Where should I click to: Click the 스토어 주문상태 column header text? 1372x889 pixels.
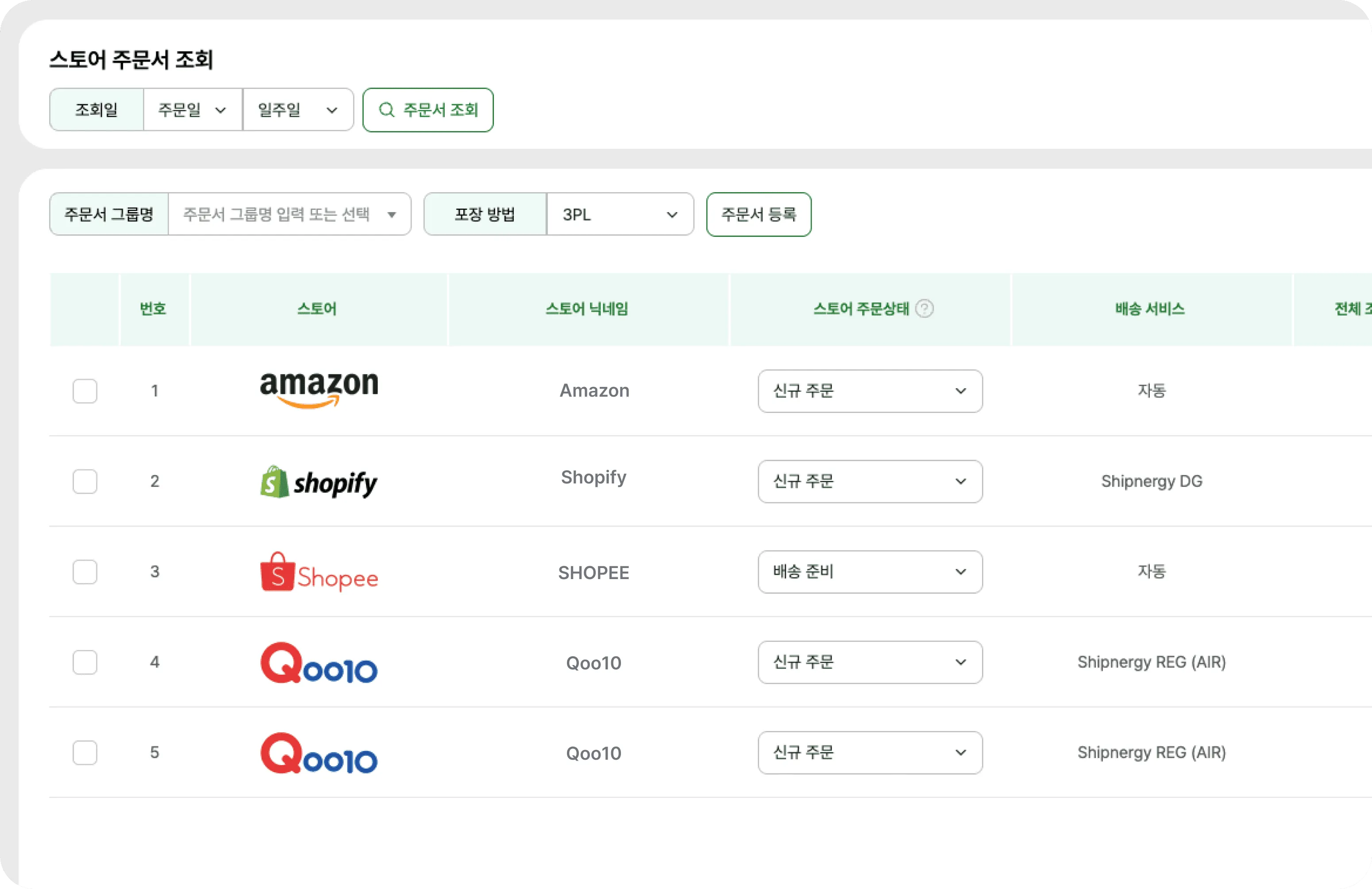point(861,309)
